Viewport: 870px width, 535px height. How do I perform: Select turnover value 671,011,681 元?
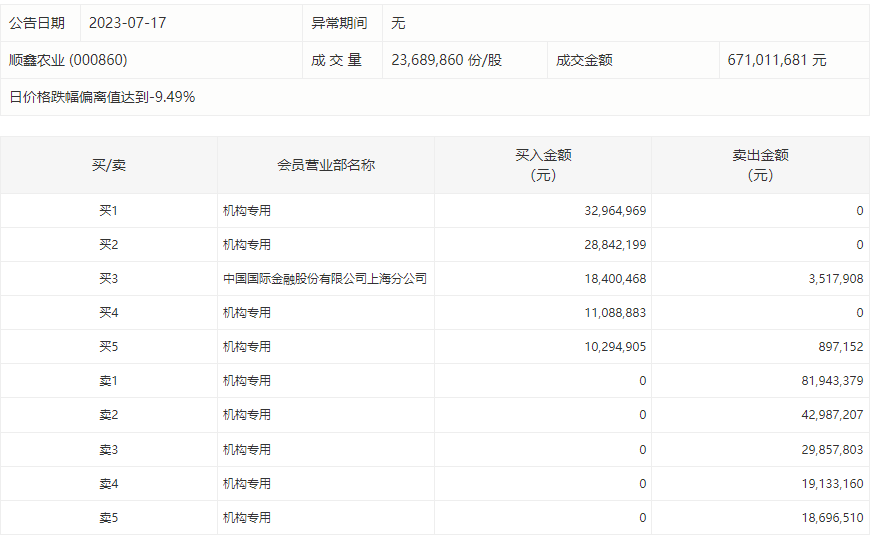(x=777, y=60)
